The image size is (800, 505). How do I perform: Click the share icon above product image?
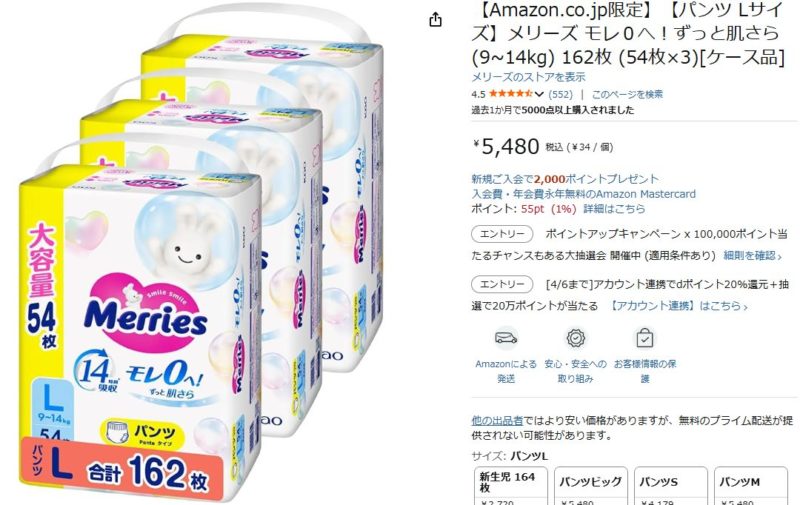[435, 20]
